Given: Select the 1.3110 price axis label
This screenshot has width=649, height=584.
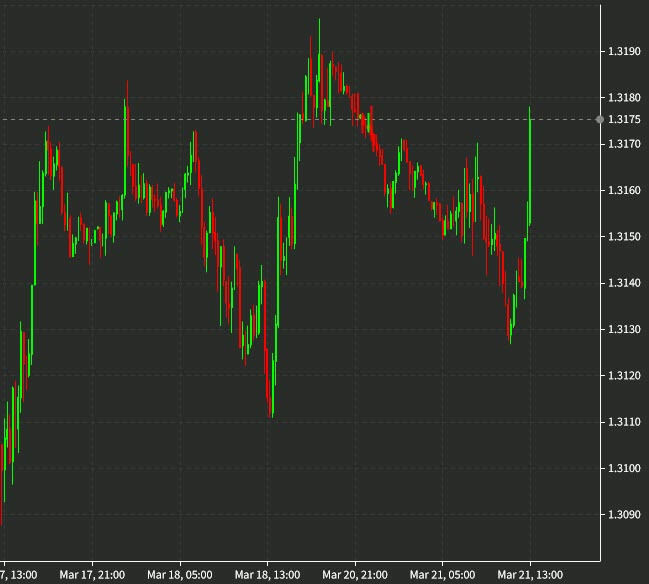Looking at the screenshot, I should 624,422.
